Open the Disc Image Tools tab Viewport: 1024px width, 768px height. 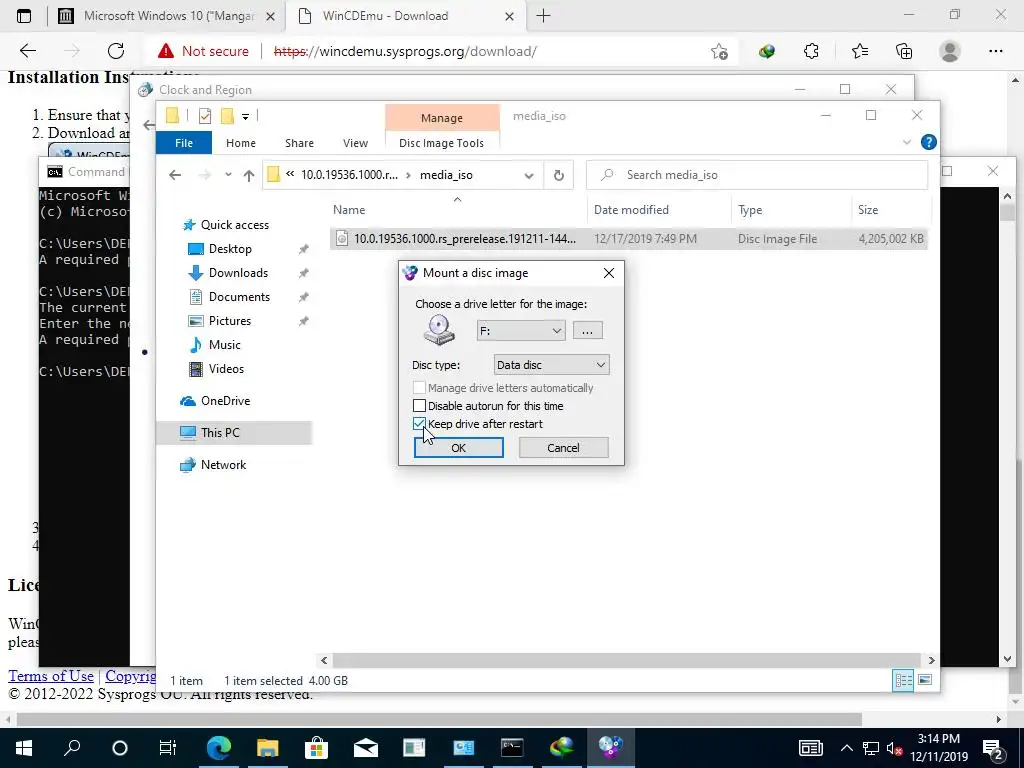click(x=441, y=143)
